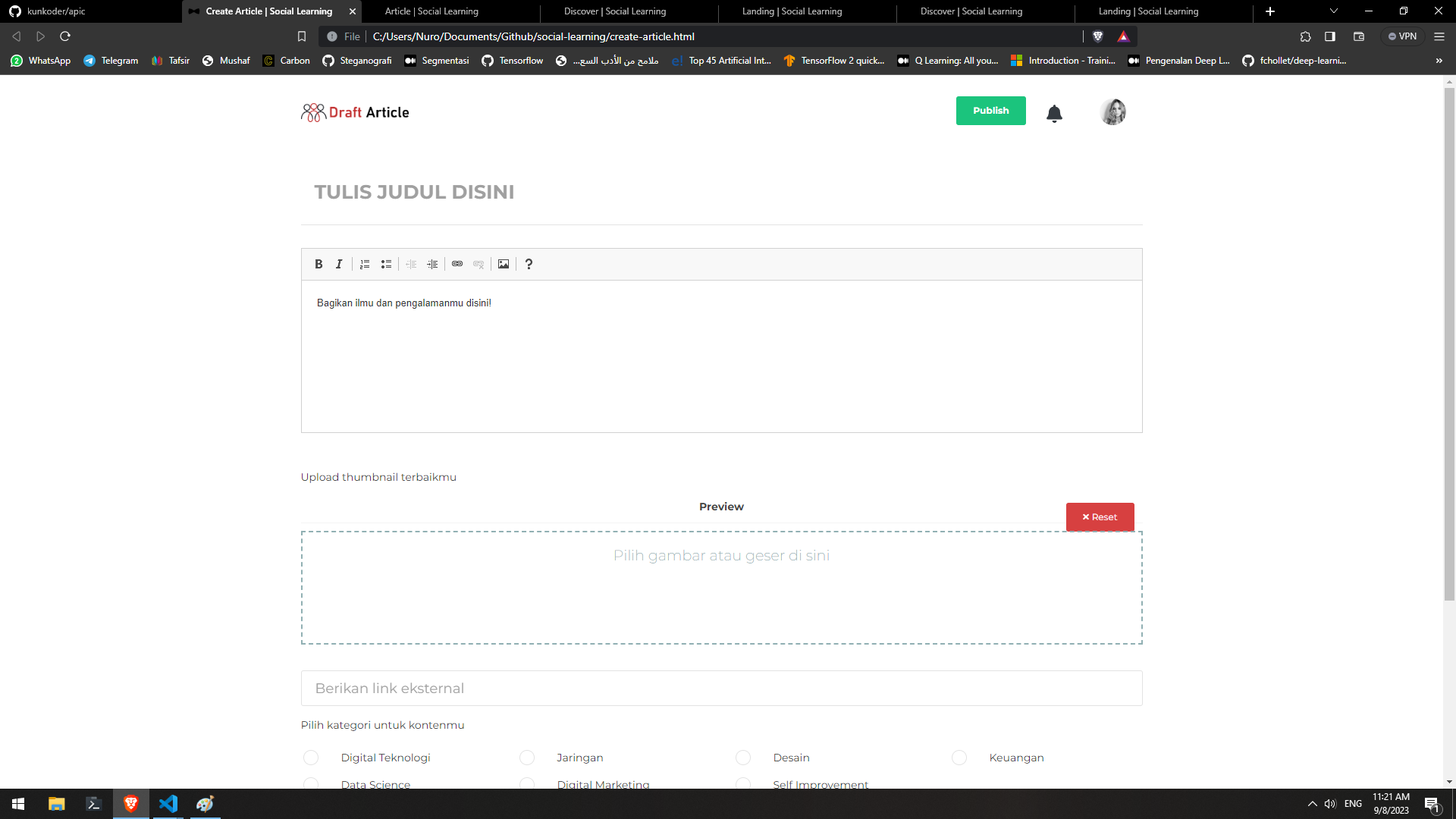Screen dimensions: 1456x819
Task: Open the notification bell
Action: (x=1054, y=114)
